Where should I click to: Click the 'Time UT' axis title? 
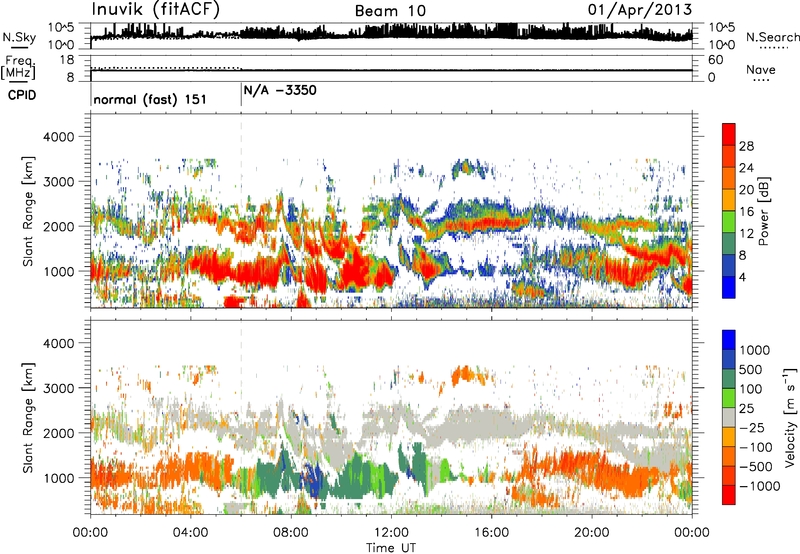391,547
